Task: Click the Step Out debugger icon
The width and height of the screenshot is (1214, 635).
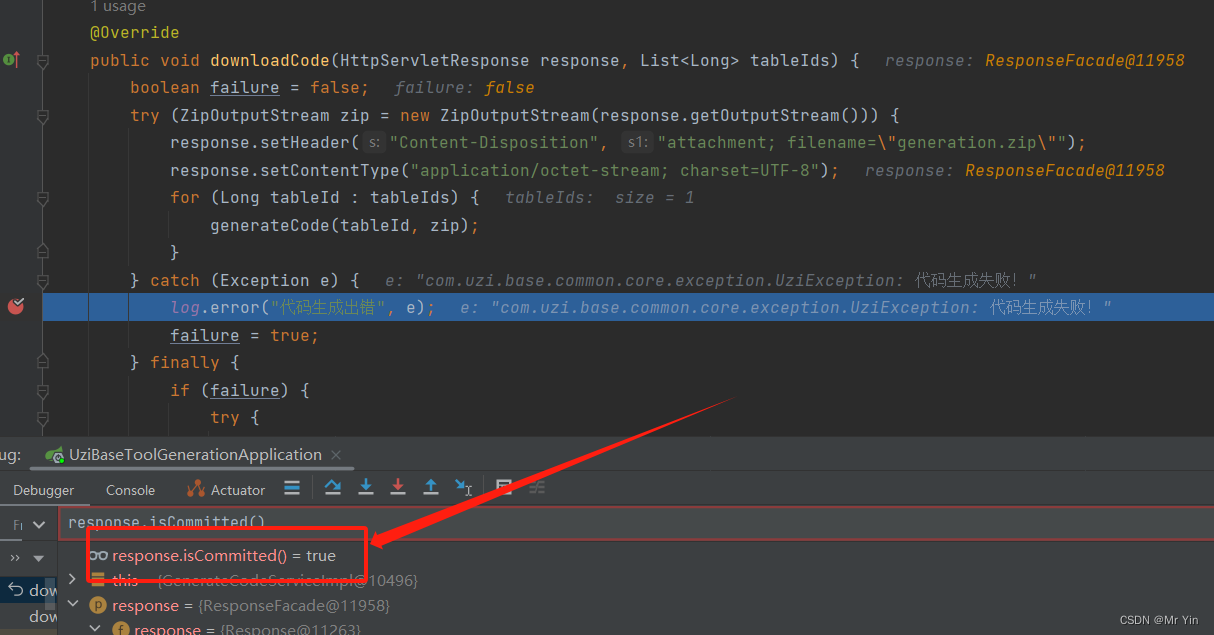Action: (431, 488)
